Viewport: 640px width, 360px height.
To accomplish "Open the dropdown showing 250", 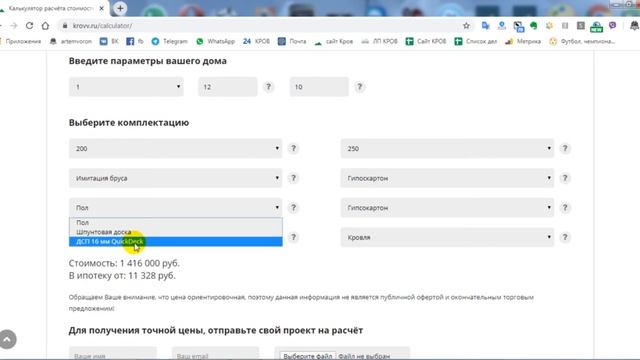I will (447, 149).
